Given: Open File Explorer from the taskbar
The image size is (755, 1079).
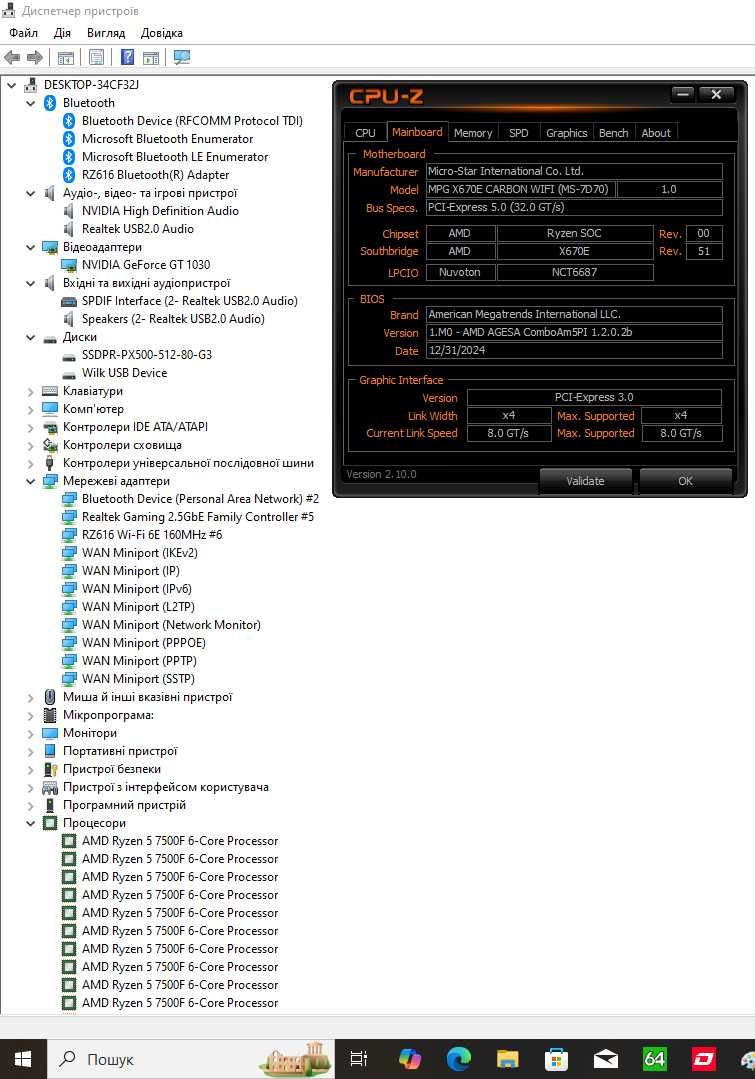Looking at the screenshot, I should (507, 1059).
